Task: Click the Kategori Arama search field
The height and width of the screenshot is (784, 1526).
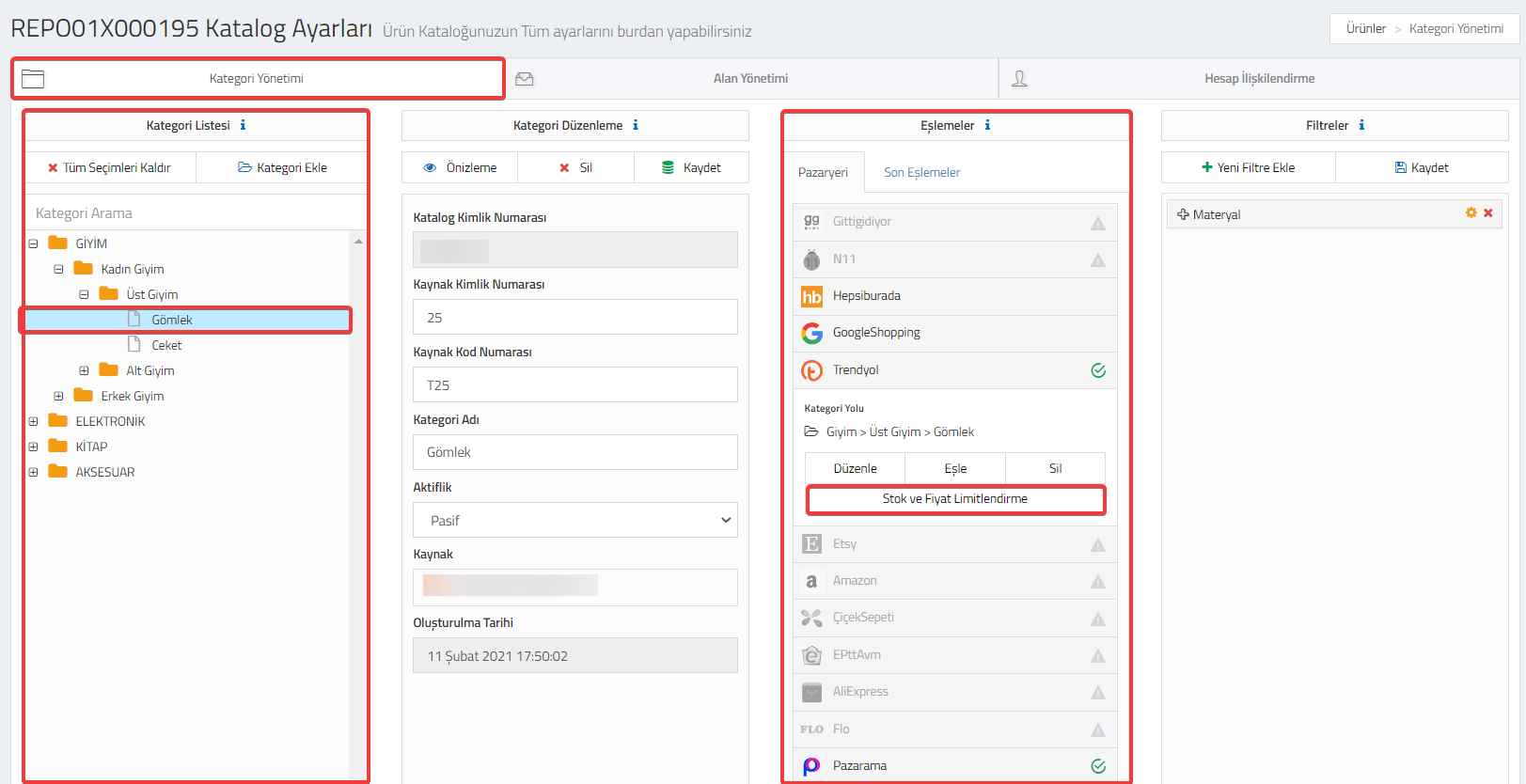Action: [196, 212]
